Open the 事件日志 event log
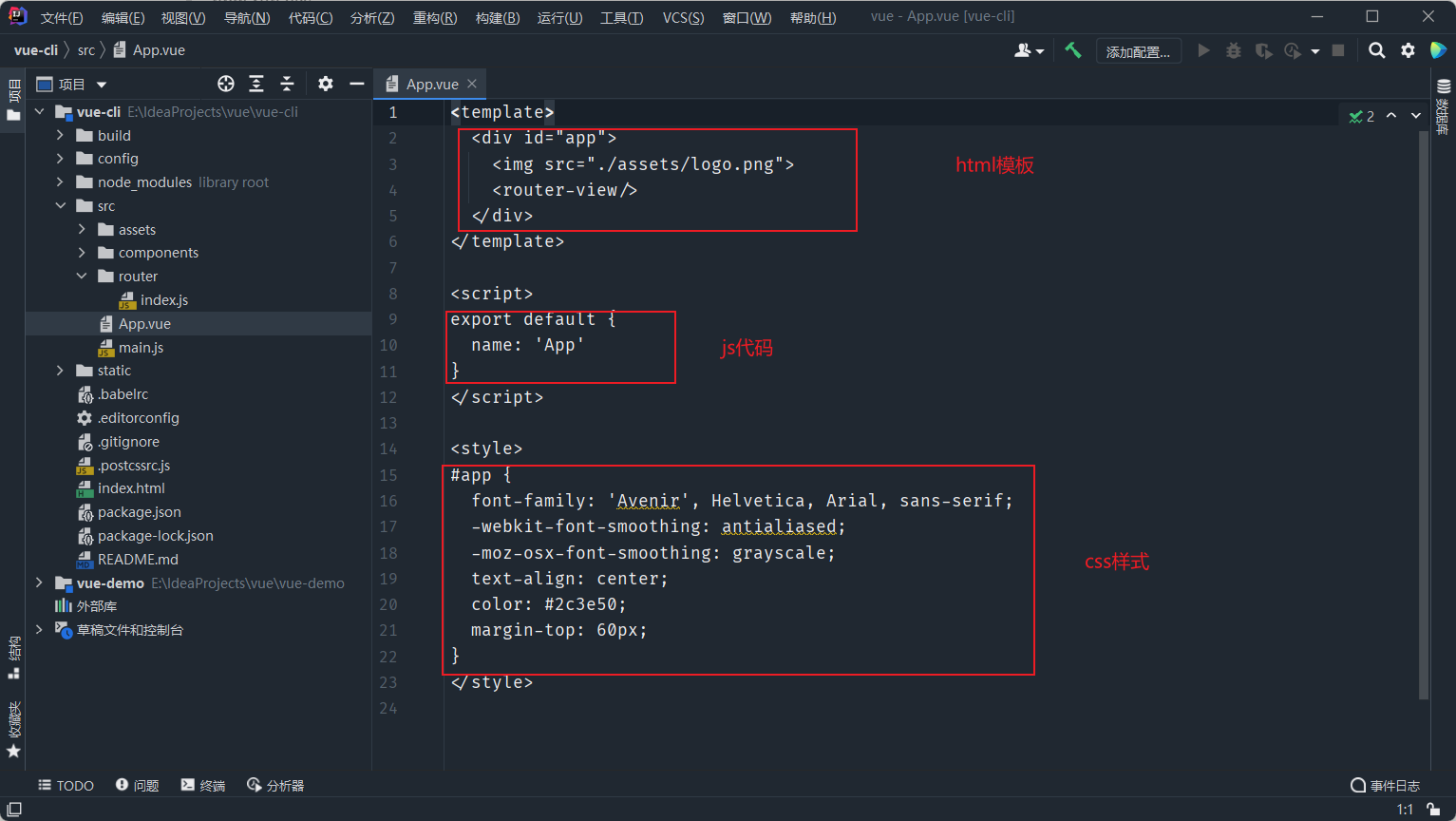 (x=1385, y=785)
